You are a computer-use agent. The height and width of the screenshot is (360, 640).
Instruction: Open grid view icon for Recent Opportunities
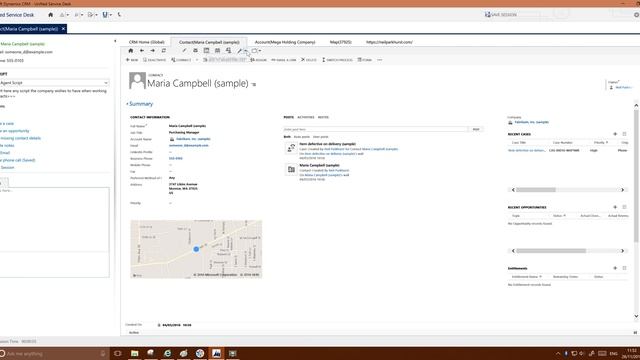(x=624, y=207)
